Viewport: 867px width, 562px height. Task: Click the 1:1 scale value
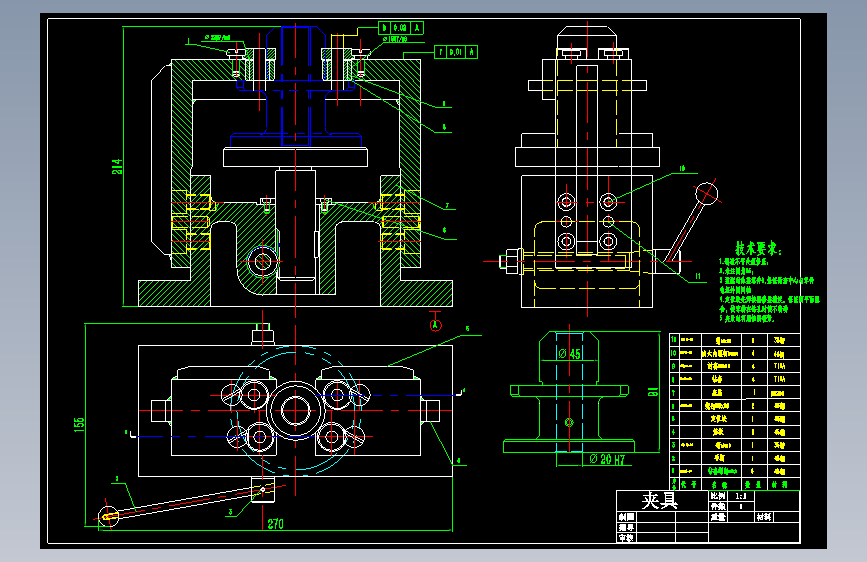point(741,496)
